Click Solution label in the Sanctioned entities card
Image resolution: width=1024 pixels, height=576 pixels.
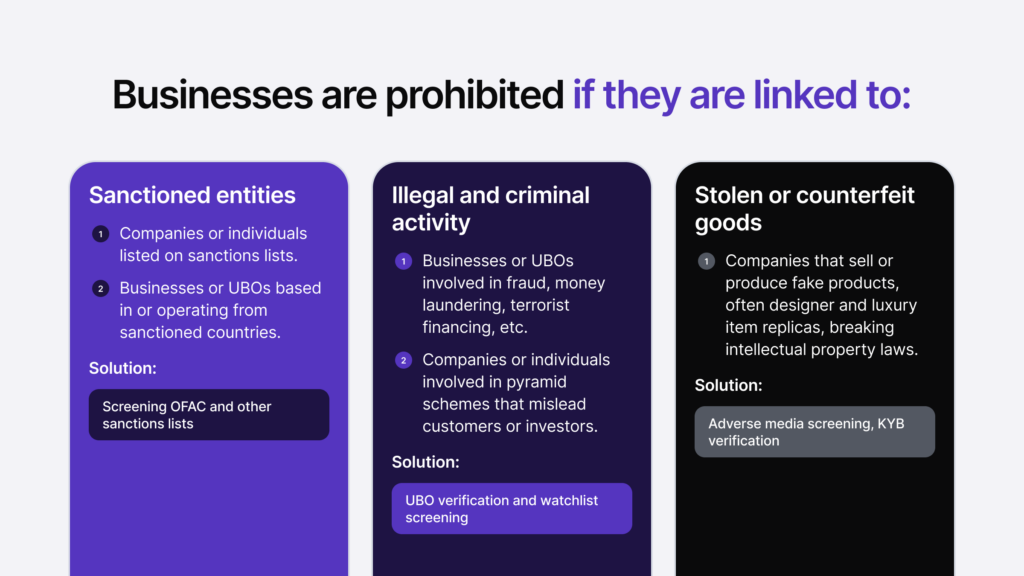[x=123, y=368]
